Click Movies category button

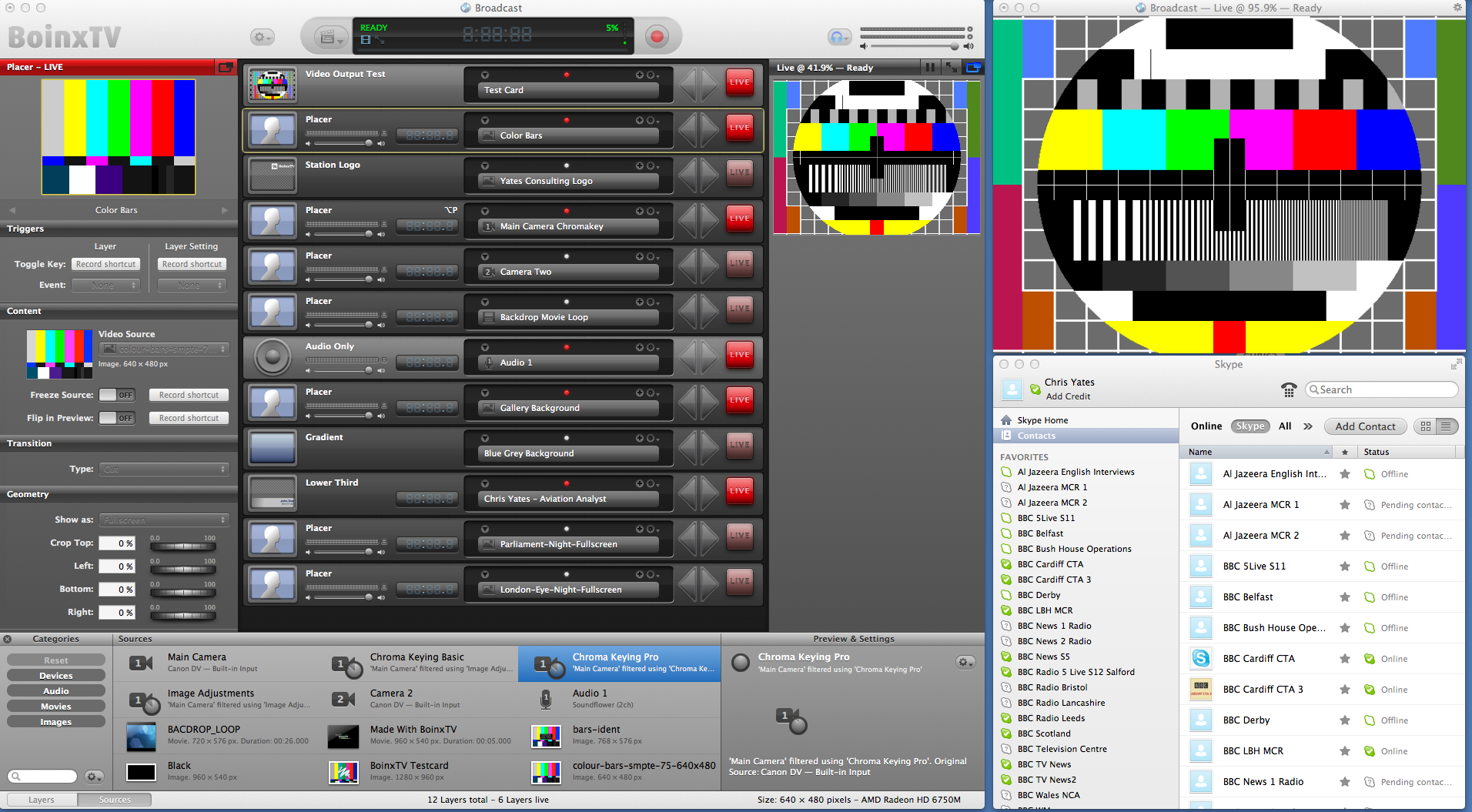pos(56,707)
